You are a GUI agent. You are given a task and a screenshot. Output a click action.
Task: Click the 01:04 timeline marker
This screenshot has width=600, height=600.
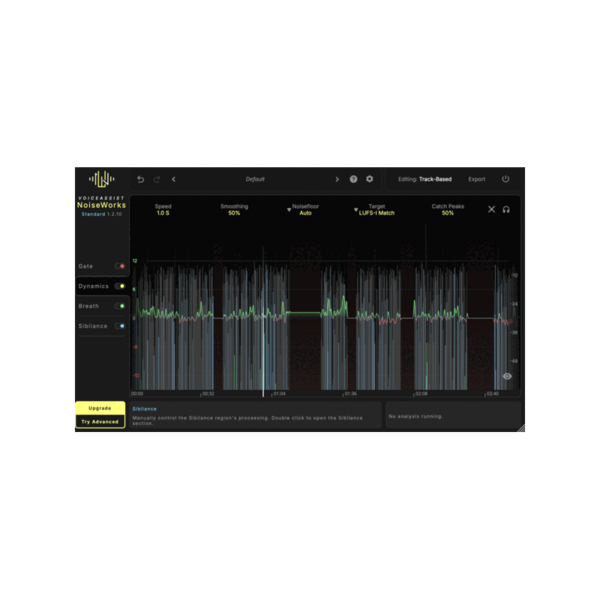(x=279, y=393)
